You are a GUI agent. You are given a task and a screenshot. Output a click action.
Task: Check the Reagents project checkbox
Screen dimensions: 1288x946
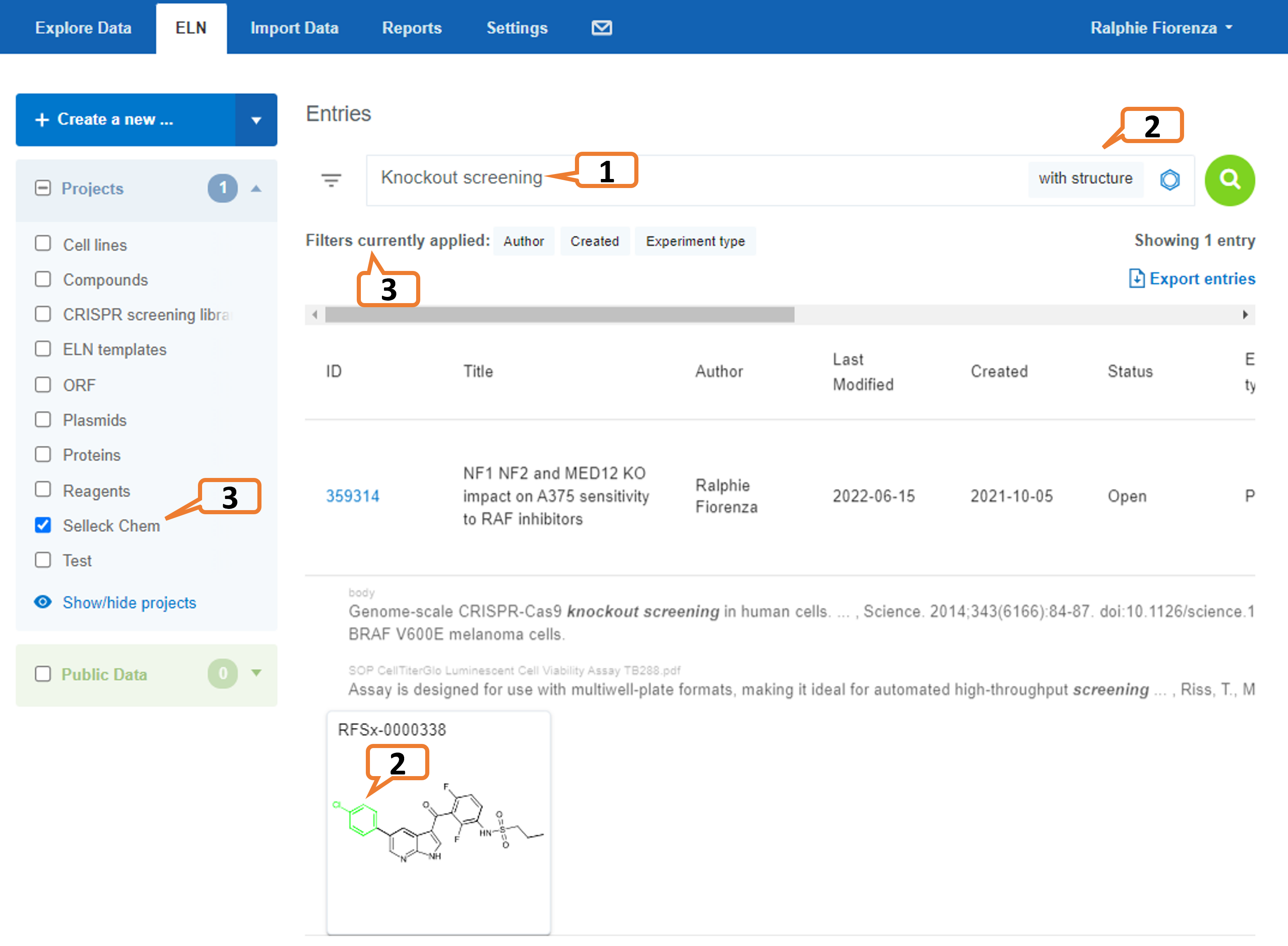43,489
